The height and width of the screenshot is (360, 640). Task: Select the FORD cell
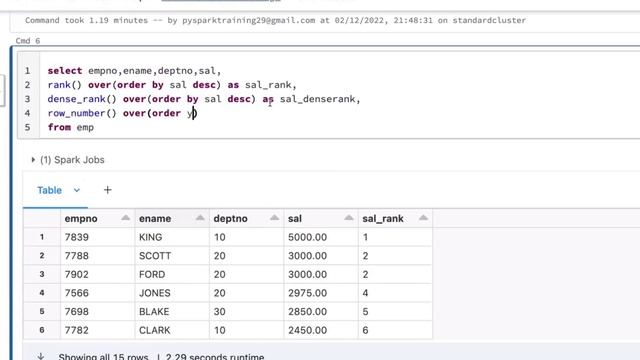pyautogui.click(x=172, y=274)
